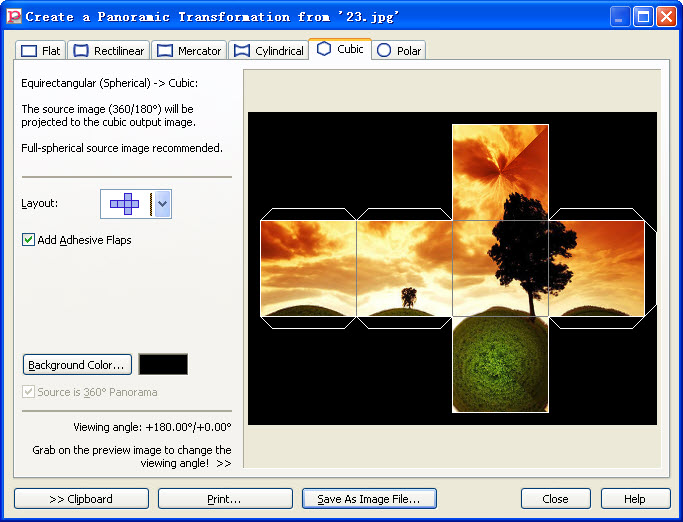Select the Mercator tab
The image size is (683, 522).
click(x=189, y=51)
